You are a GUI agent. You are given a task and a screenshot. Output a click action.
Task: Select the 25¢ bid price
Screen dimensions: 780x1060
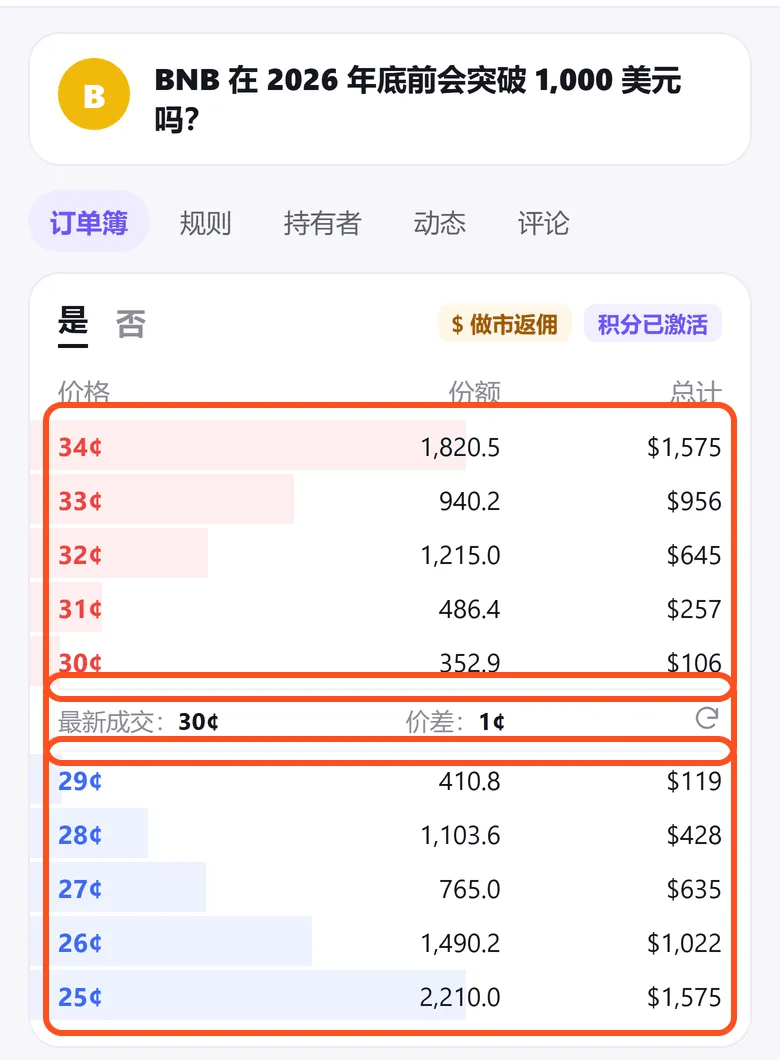[x=80, y=997]
